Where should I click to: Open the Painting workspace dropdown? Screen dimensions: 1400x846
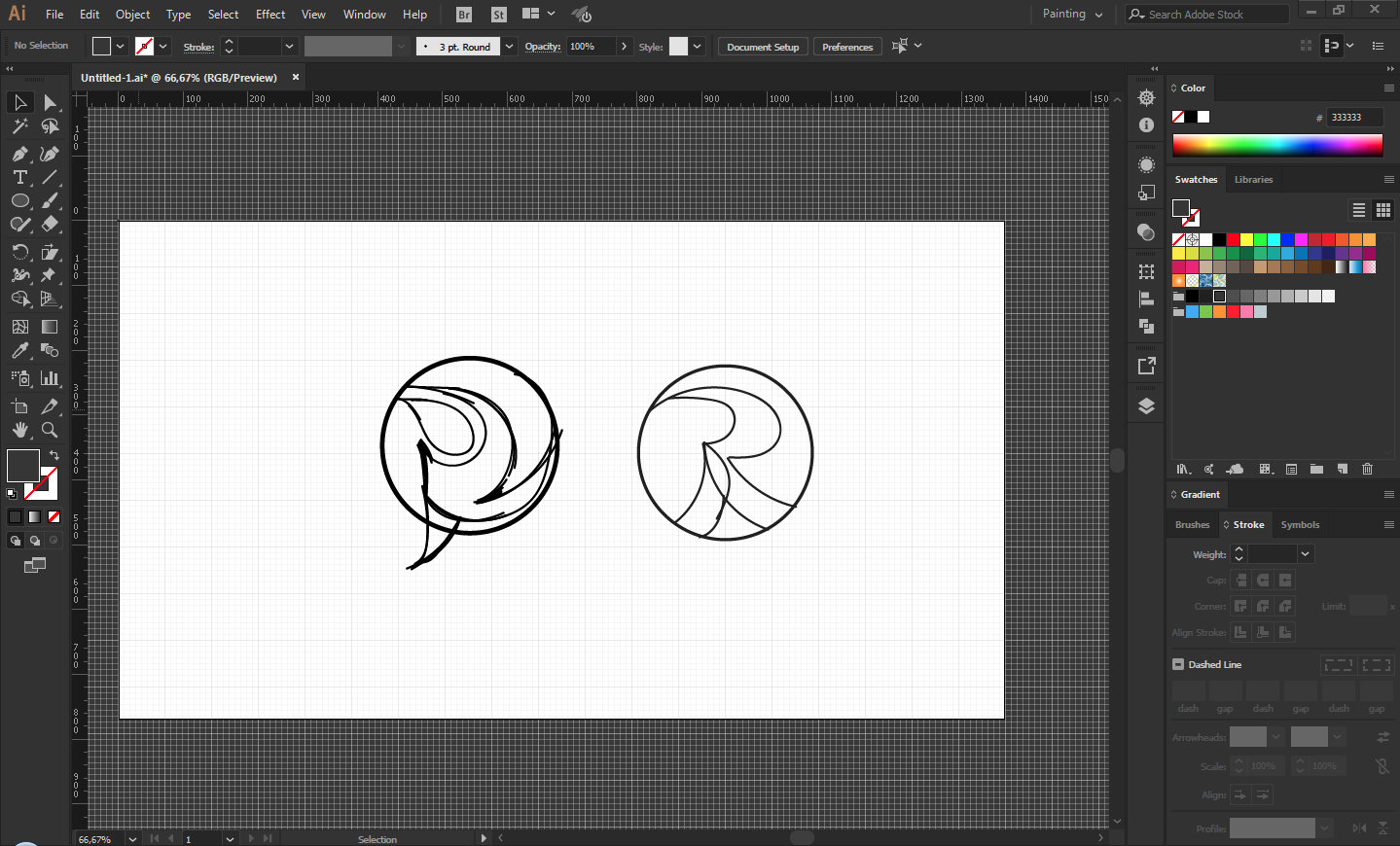point(1072,15)
